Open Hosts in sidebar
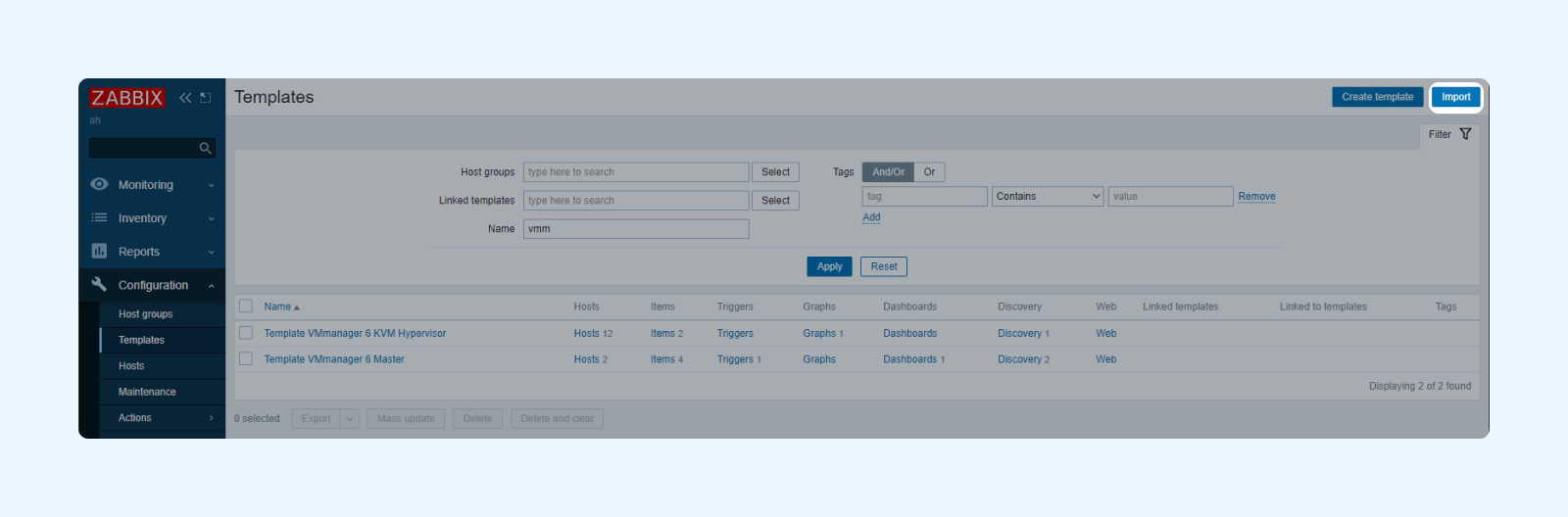1568x517 pixels. [131, 366]
